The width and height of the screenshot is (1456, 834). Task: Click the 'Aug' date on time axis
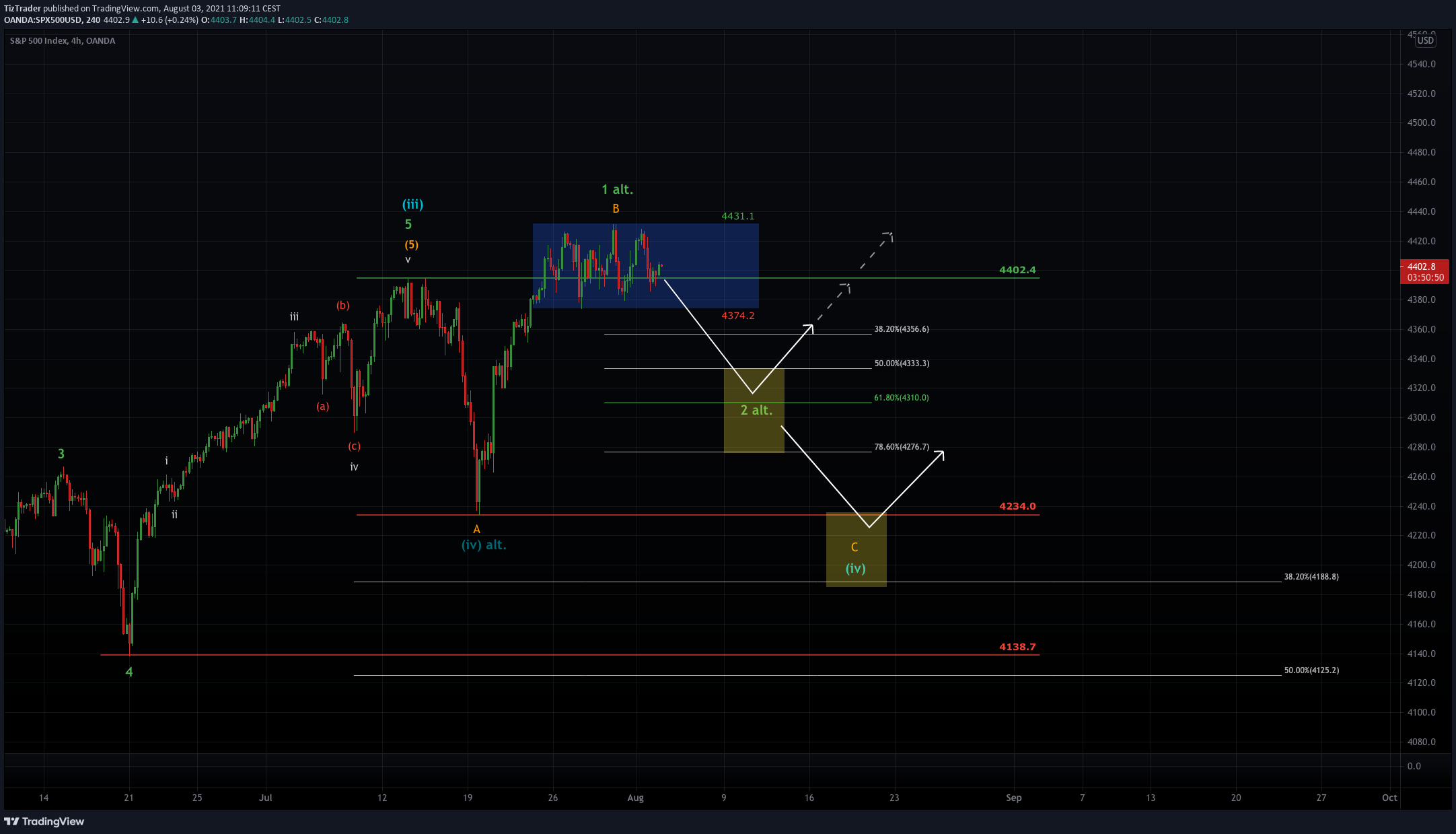pos(635,798)
